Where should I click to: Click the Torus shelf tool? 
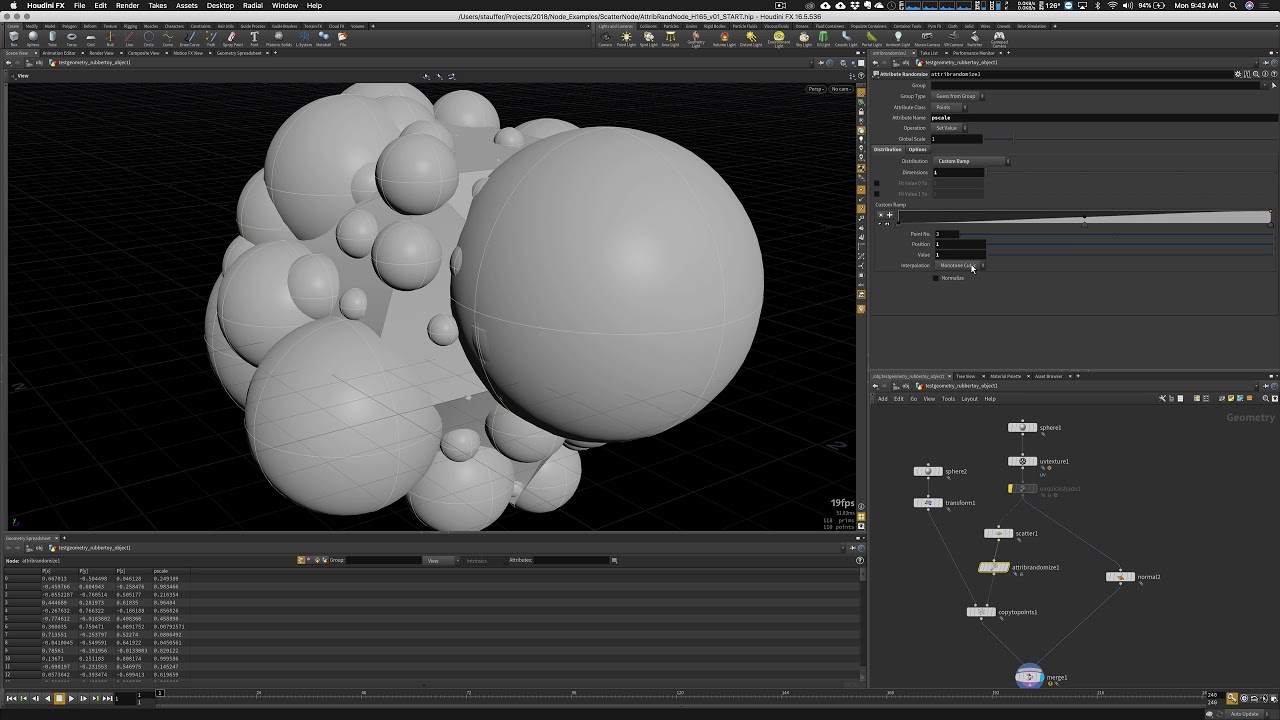[71, 38]
